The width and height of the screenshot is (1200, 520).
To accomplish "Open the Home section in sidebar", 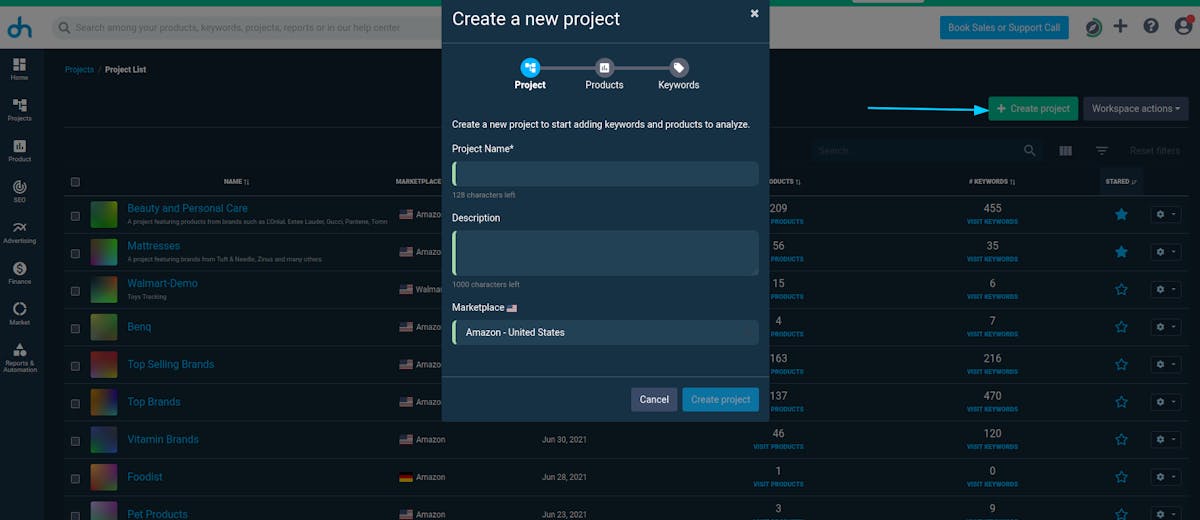I will pos(20,68).
